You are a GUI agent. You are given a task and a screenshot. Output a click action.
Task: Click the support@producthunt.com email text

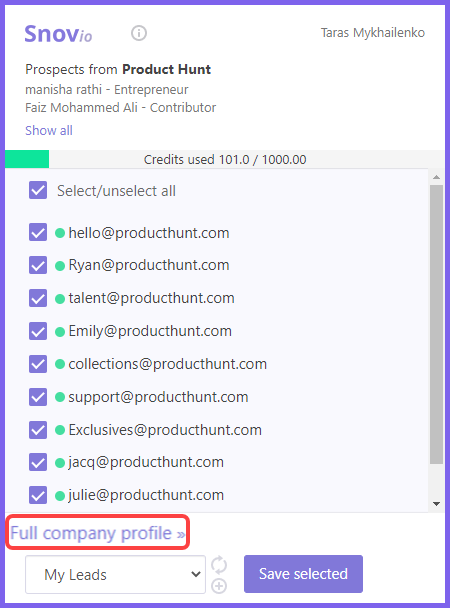point(158,397)
